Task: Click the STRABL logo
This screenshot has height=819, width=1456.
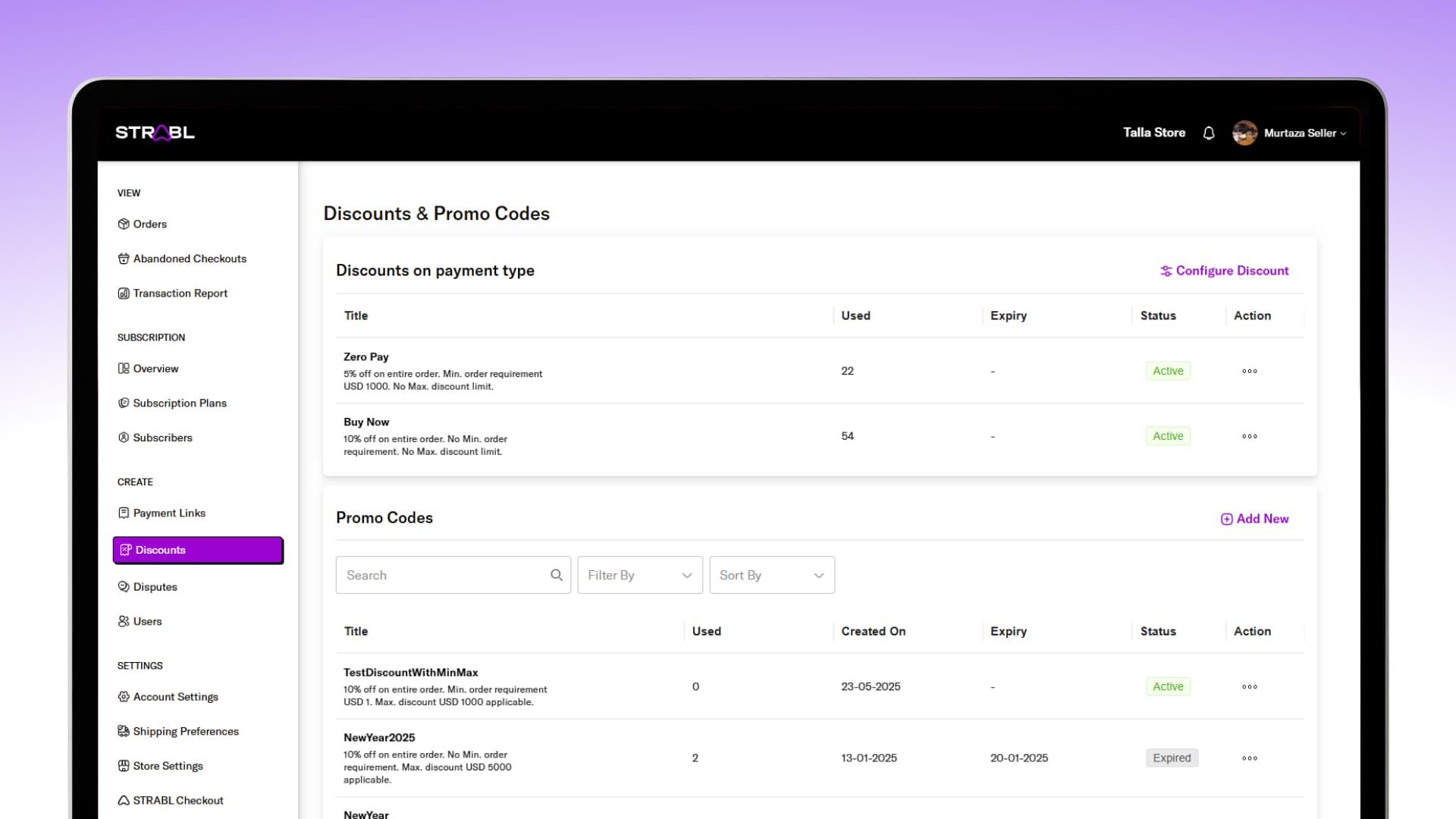Action: pyautogui.click(x=155, y=133)
